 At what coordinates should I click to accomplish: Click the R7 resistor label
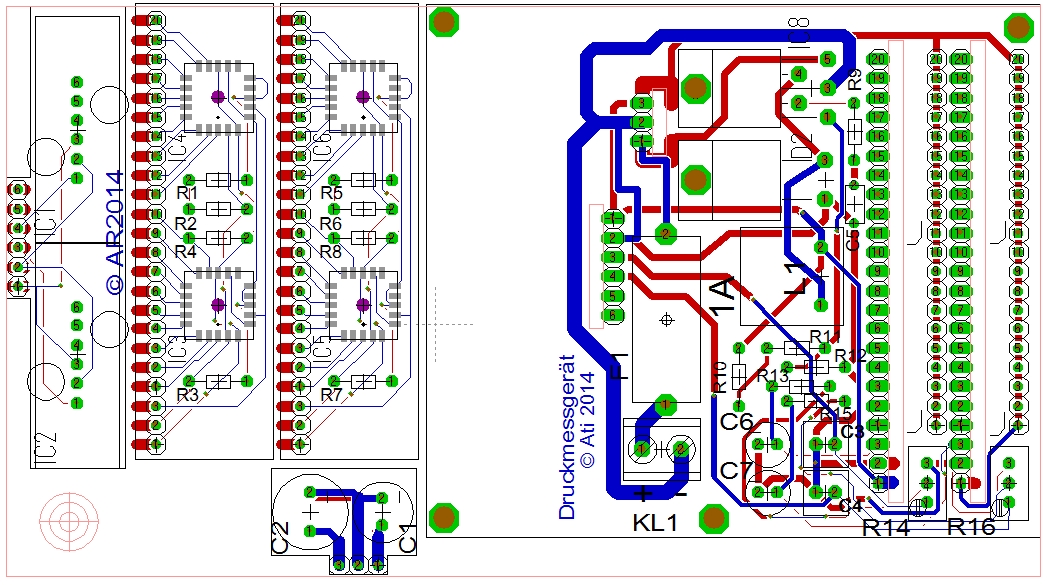click(331, 395)
